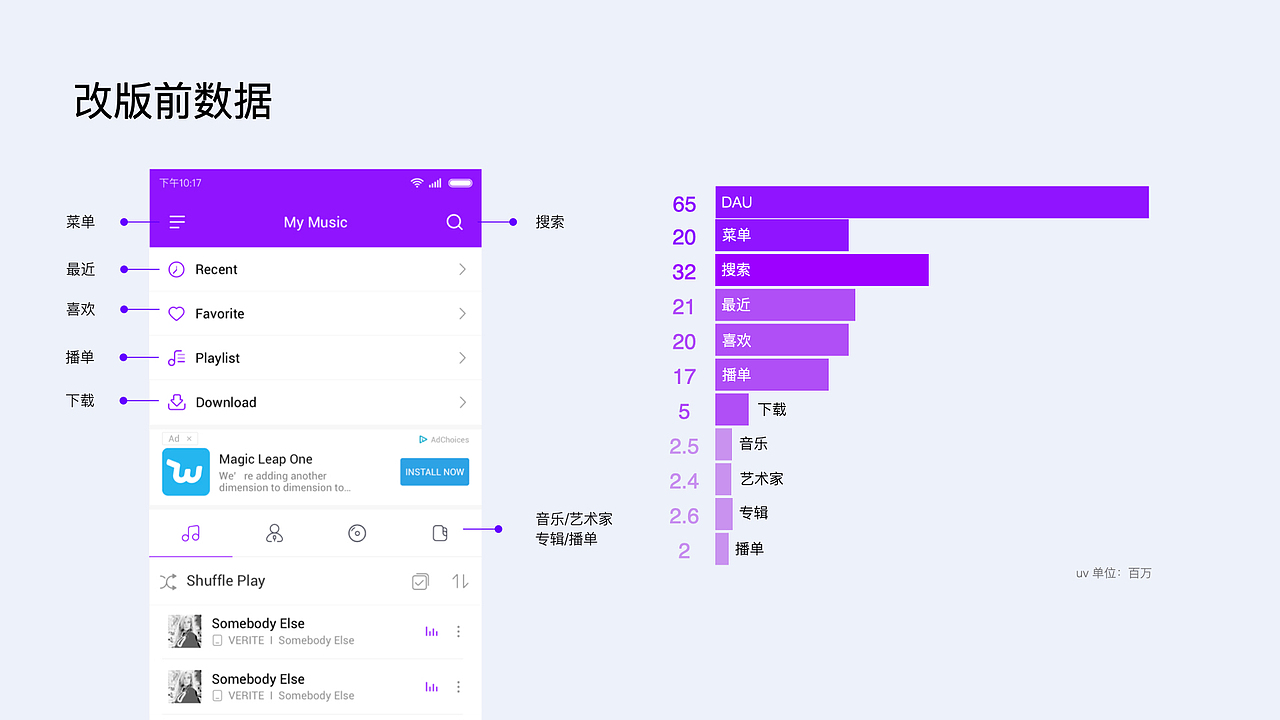Select the Artists tab icon

tap(274, 533)
